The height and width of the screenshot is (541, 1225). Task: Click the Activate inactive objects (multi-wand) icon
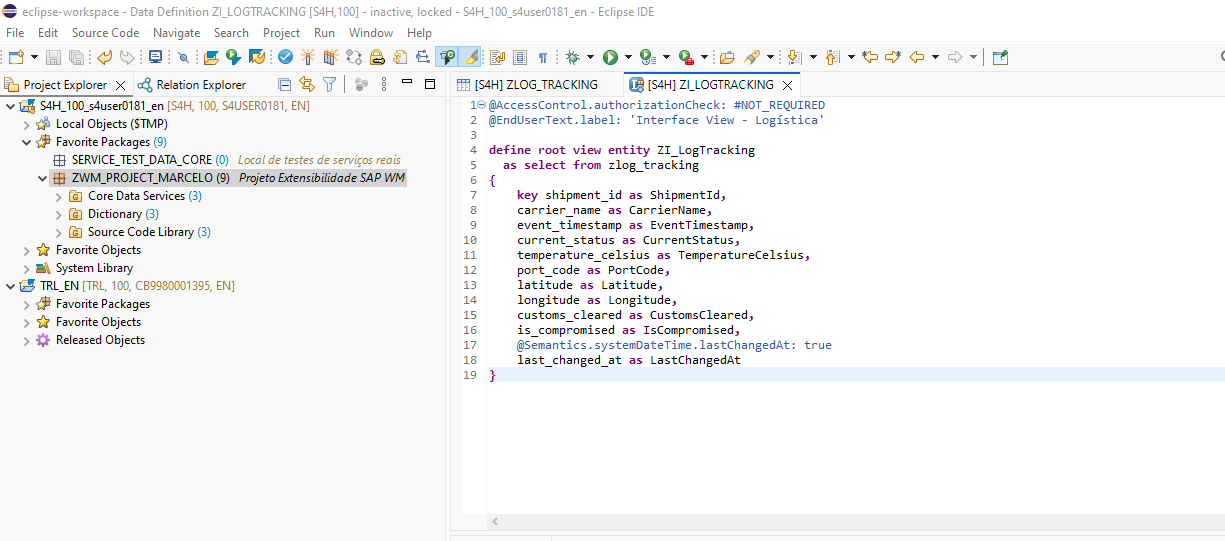[329, 57]
